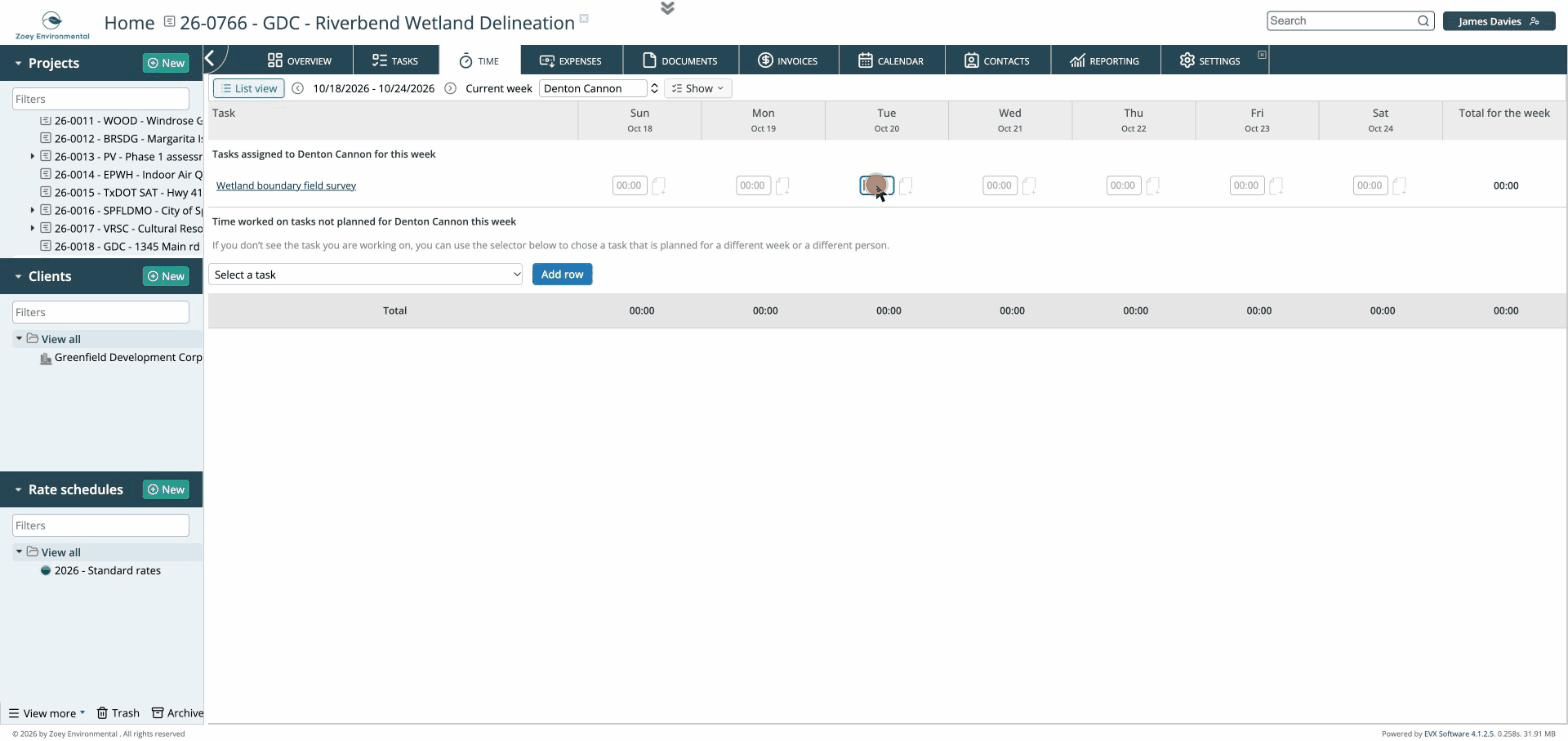Viewport: 1568px width, 741px height.
Task: Open the Select a task dropdown
Action: coord(365,275)
